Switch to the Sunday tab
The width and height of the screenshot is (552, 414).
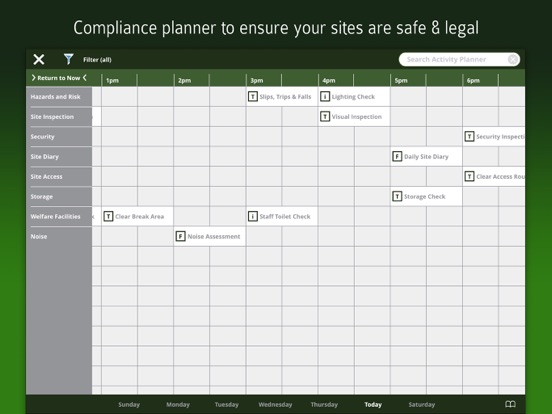pos(129,404)
